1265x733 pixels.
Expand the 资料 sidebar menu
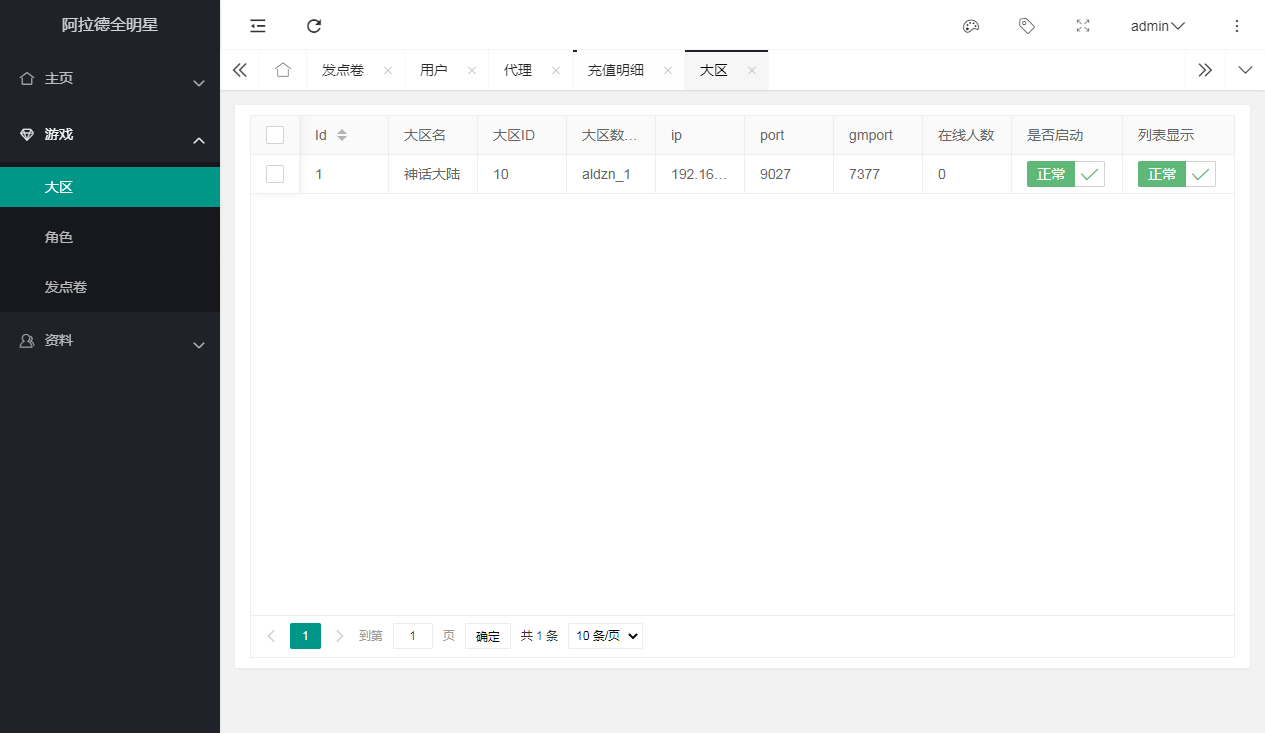[110, 341]
